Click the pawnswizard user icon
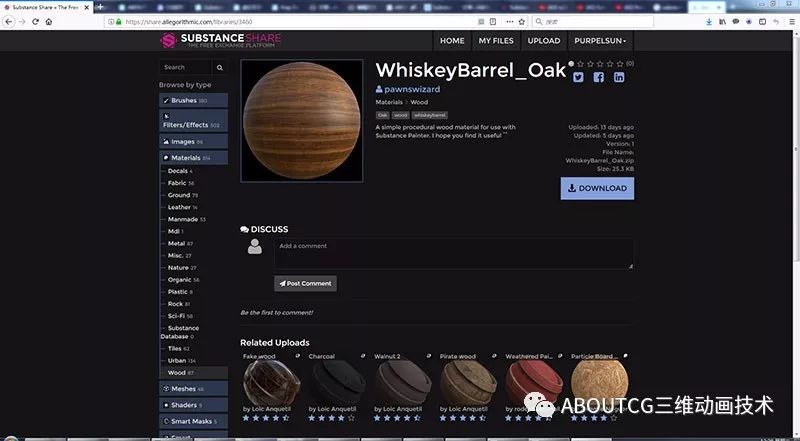Image resolution: width=800 pixels, height=441 pixels. (379, 90)
